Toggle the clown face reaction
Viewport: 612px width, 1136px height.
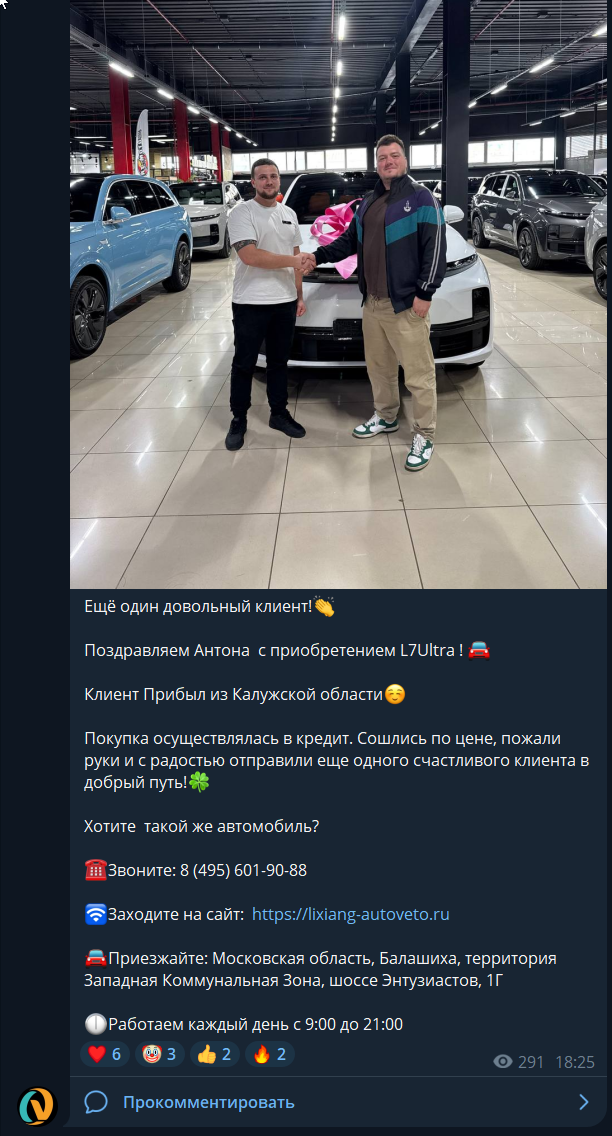tap(160, 1054)
